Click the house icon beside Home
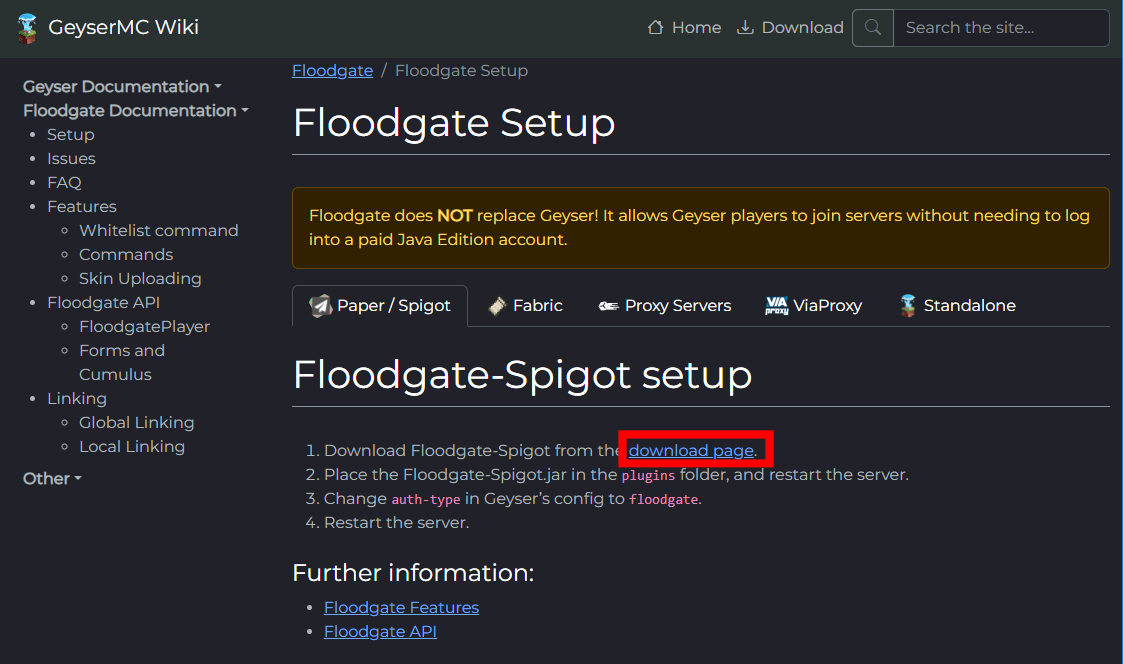 655,27
